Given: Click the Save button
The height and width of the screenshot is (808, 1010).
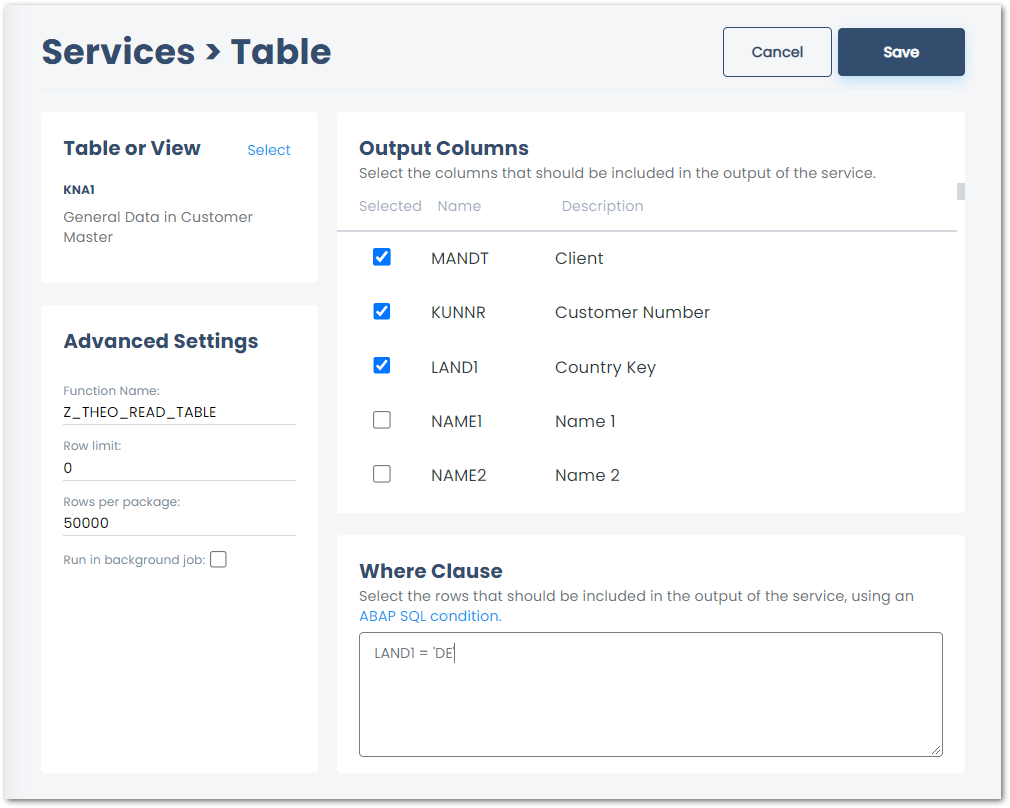Looking at the screenshot, I should [x=900, y=52].
